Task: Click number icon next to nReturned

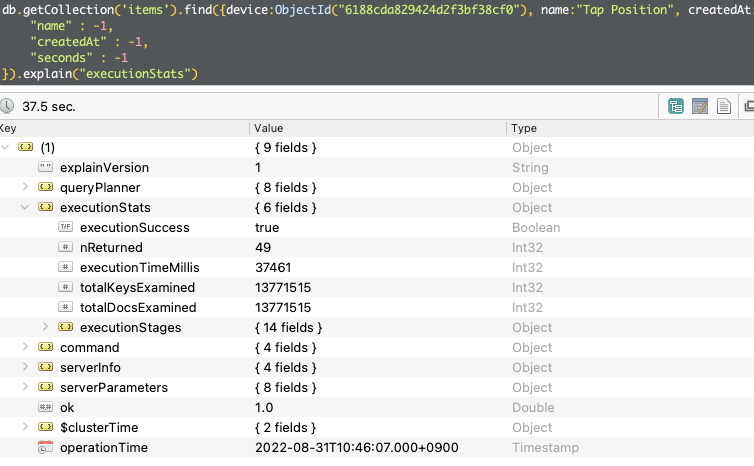Action: pos(65,247)
